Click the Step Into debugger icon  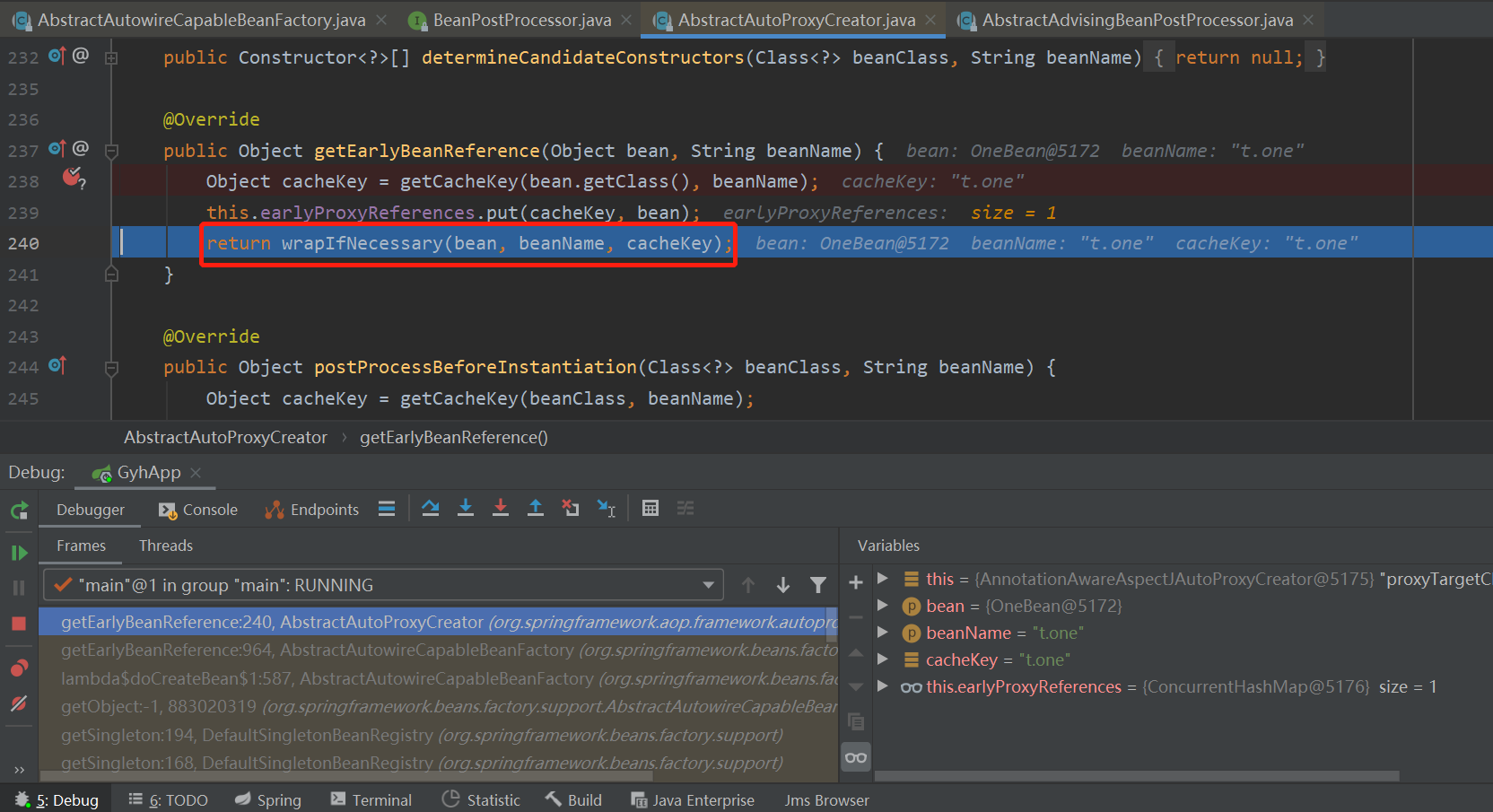tap(466, 508)
